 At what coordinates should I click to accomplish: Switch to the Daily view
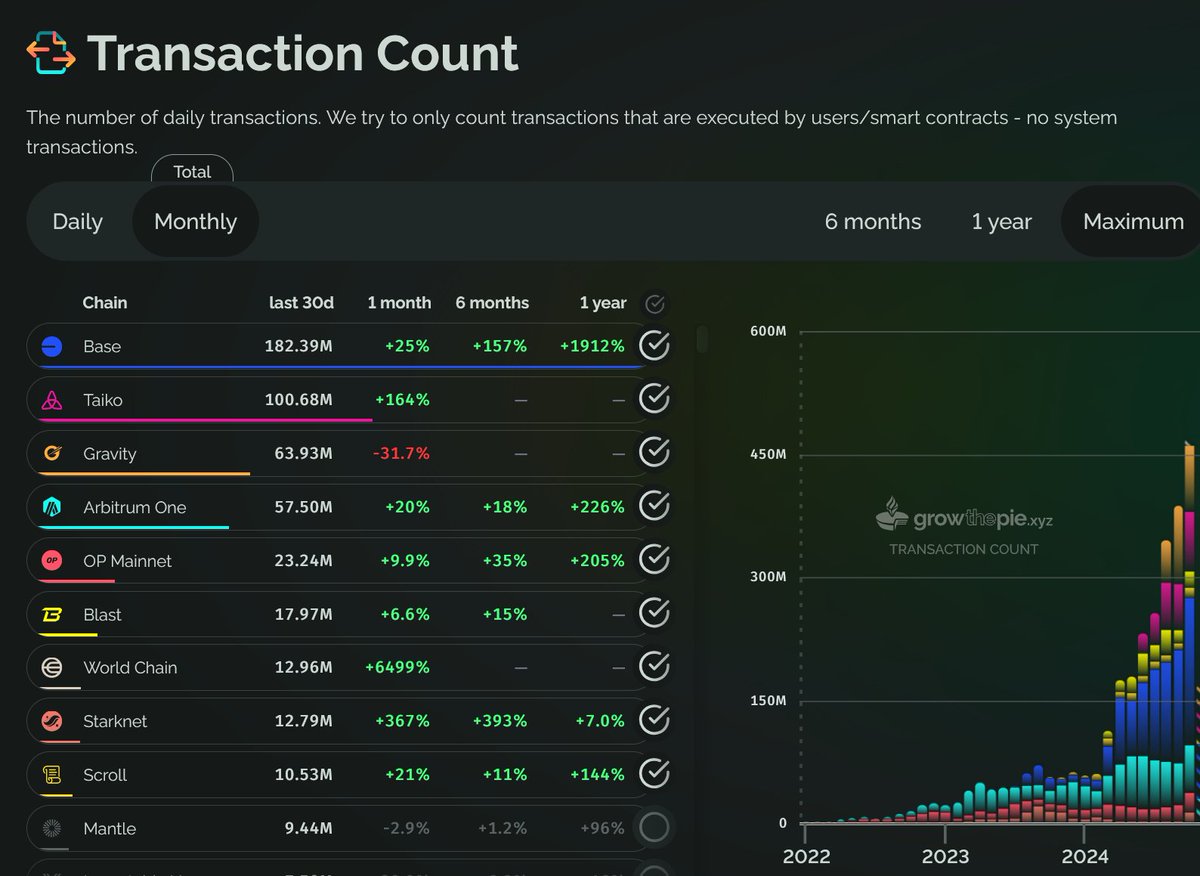pos(78,222)
